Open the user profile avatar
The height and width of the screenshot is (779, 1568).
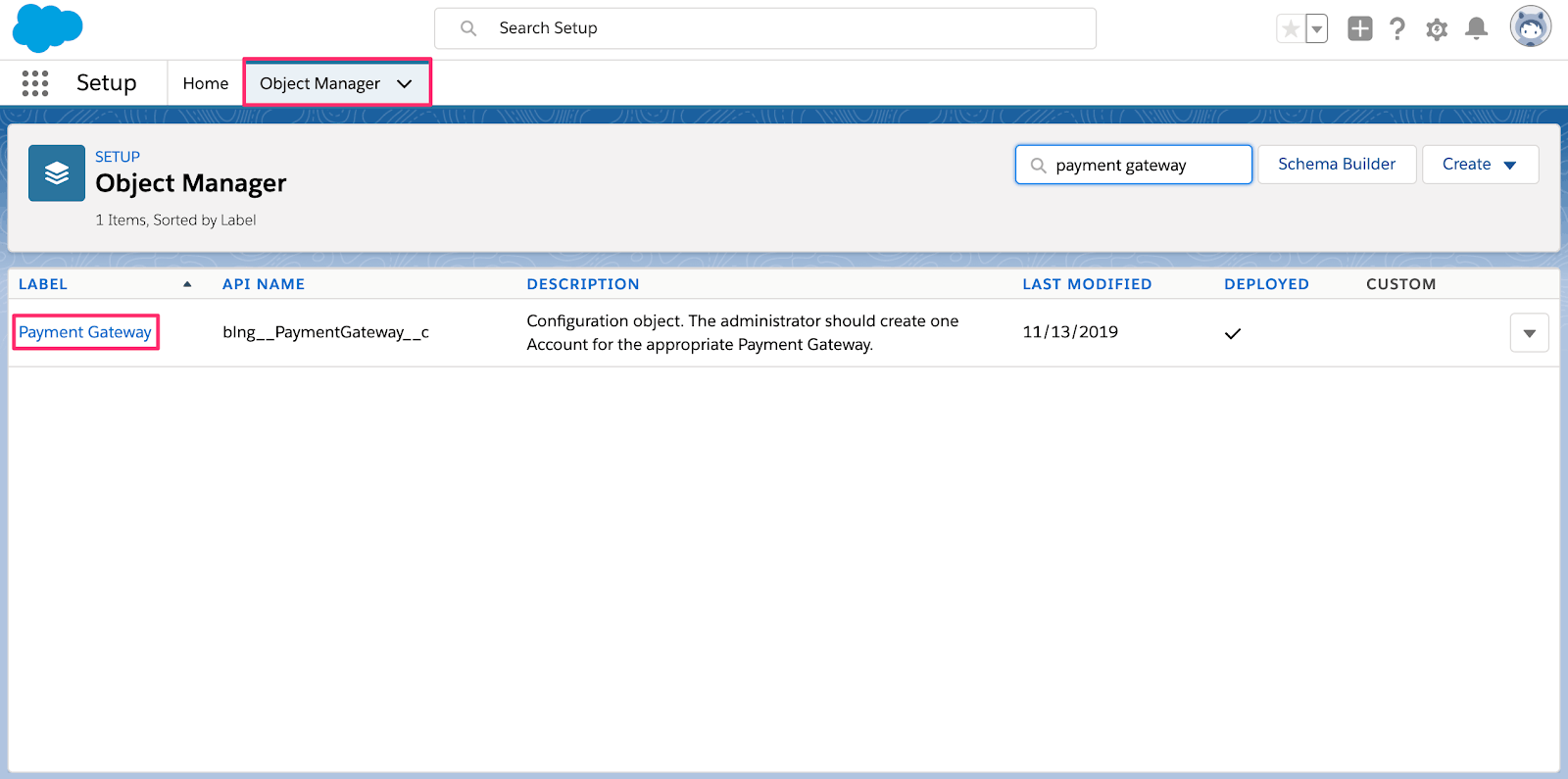[1531, 27]
